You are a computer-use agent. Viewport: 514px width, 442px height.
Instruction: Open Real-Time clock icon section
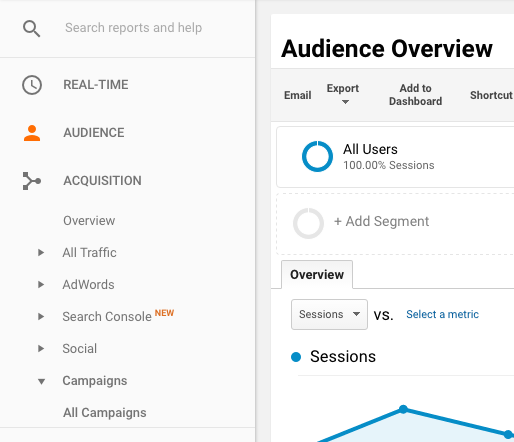coord(32,85)
